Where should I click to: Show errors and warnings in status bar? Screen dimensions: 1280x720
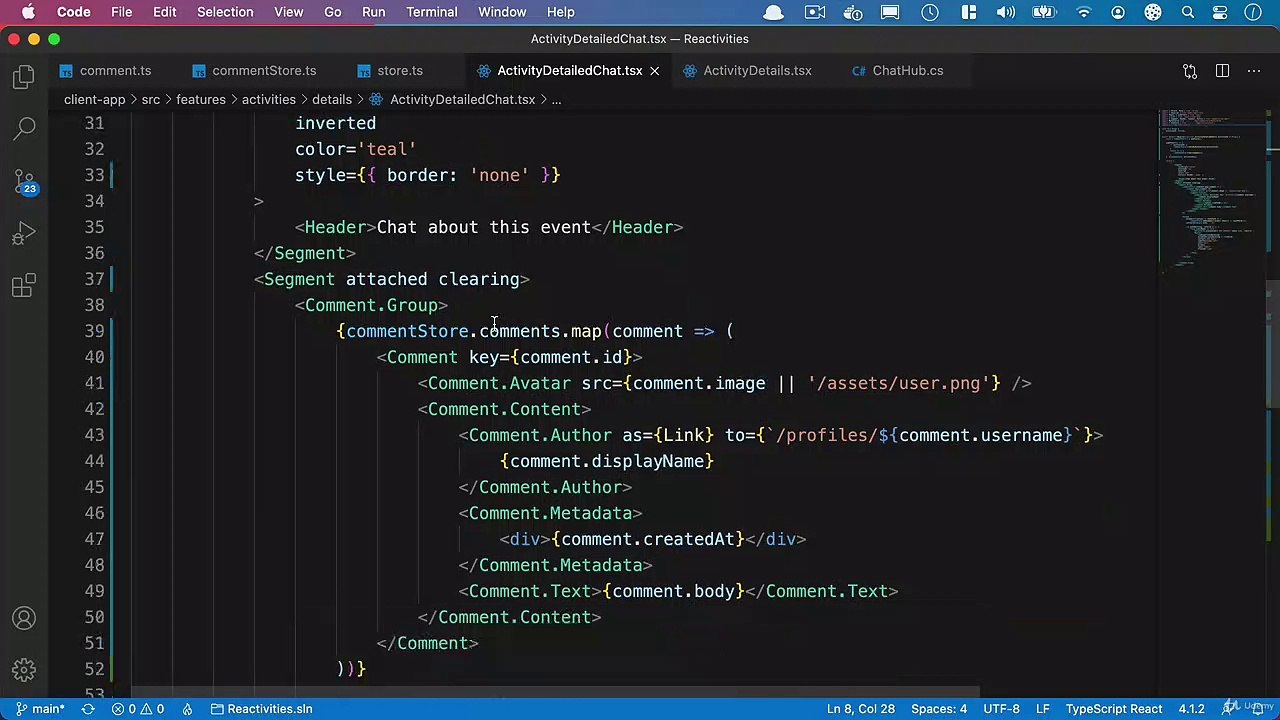coord(138,709)
